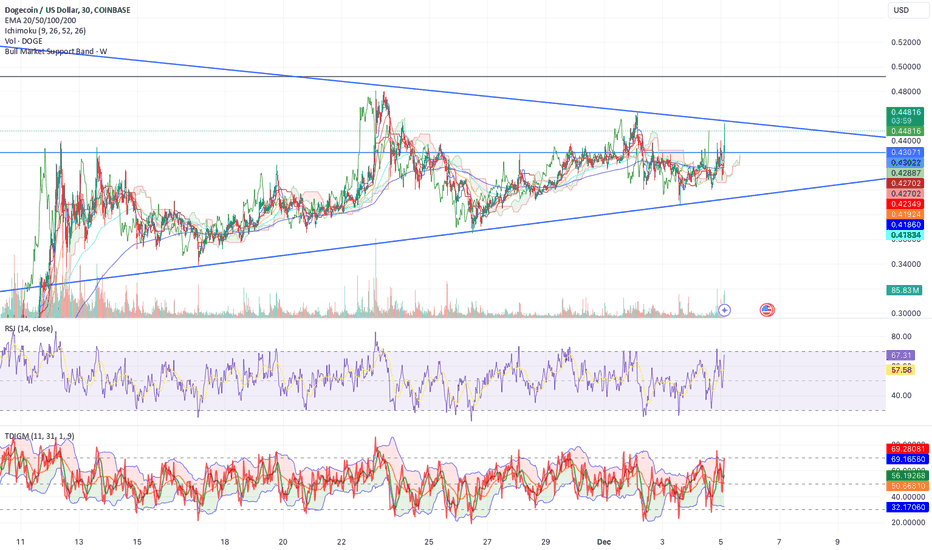
Task: Click the 0.52000 price axis label
Action: click(906, 42)
